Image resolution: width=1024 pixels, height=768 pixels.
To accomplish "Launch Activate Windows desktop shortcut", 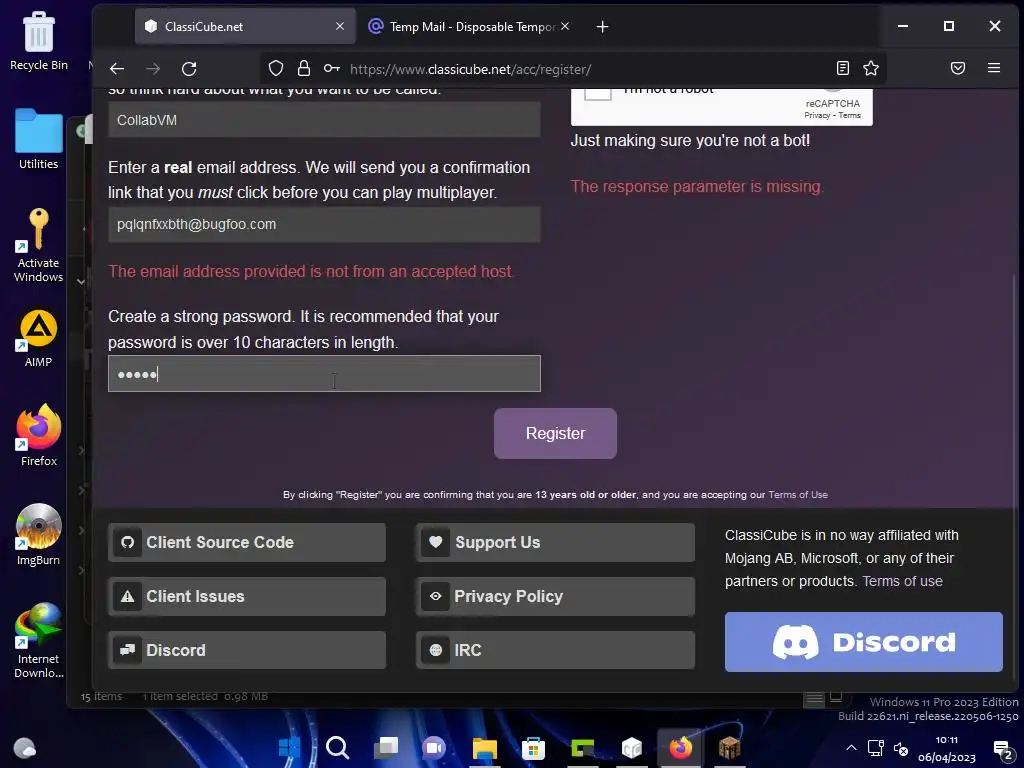I will coord(39,245).
